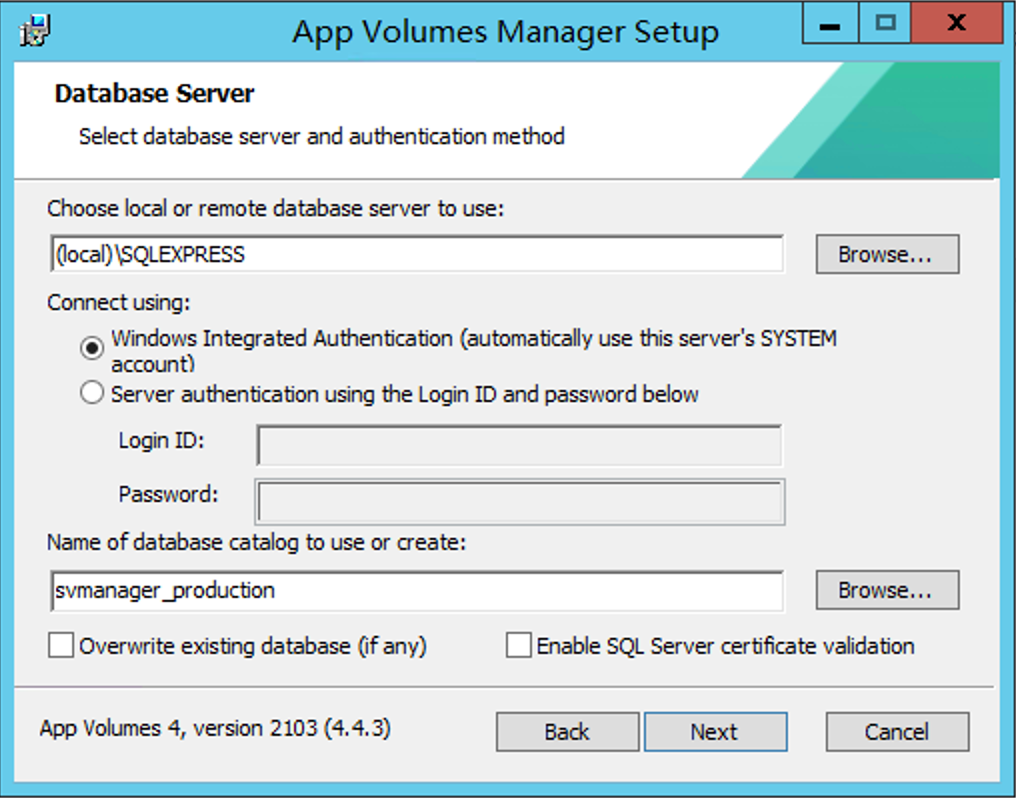The height and width of the screenshot is (798, 1016).
Task: Cancel the installation
Action: point(896,732)
